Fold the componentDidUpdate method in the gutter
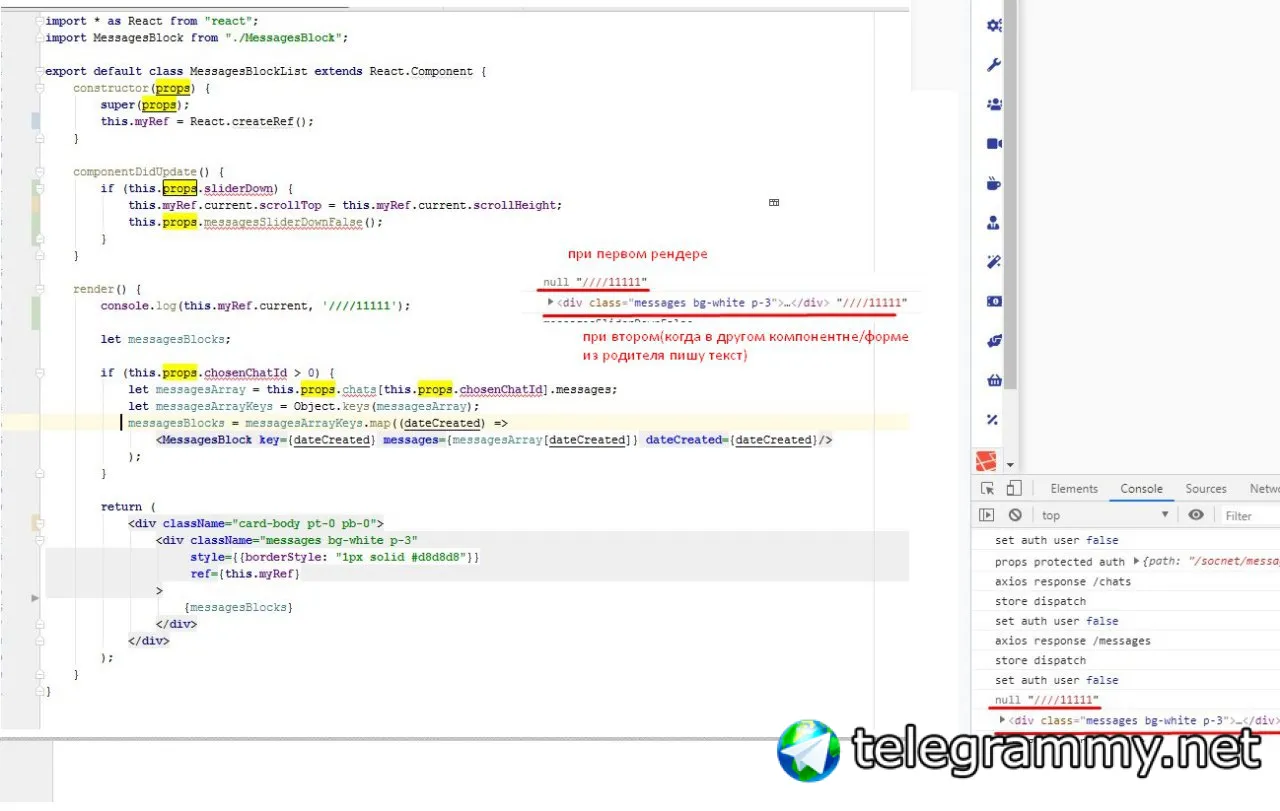The height and width of the screenshot is (811, 1280). point(39,172)
